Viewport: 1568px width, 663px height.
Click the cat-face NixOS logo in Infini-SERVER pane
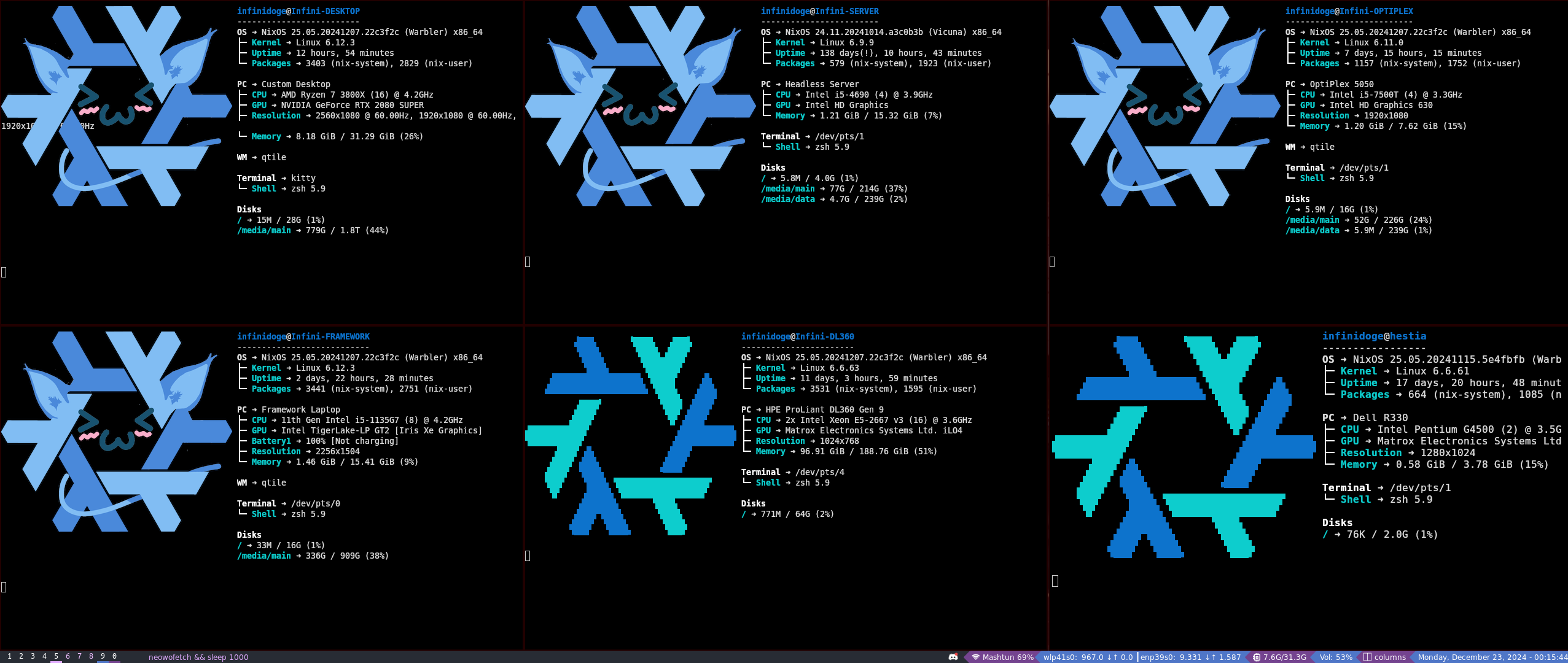(x=641, y=106)
